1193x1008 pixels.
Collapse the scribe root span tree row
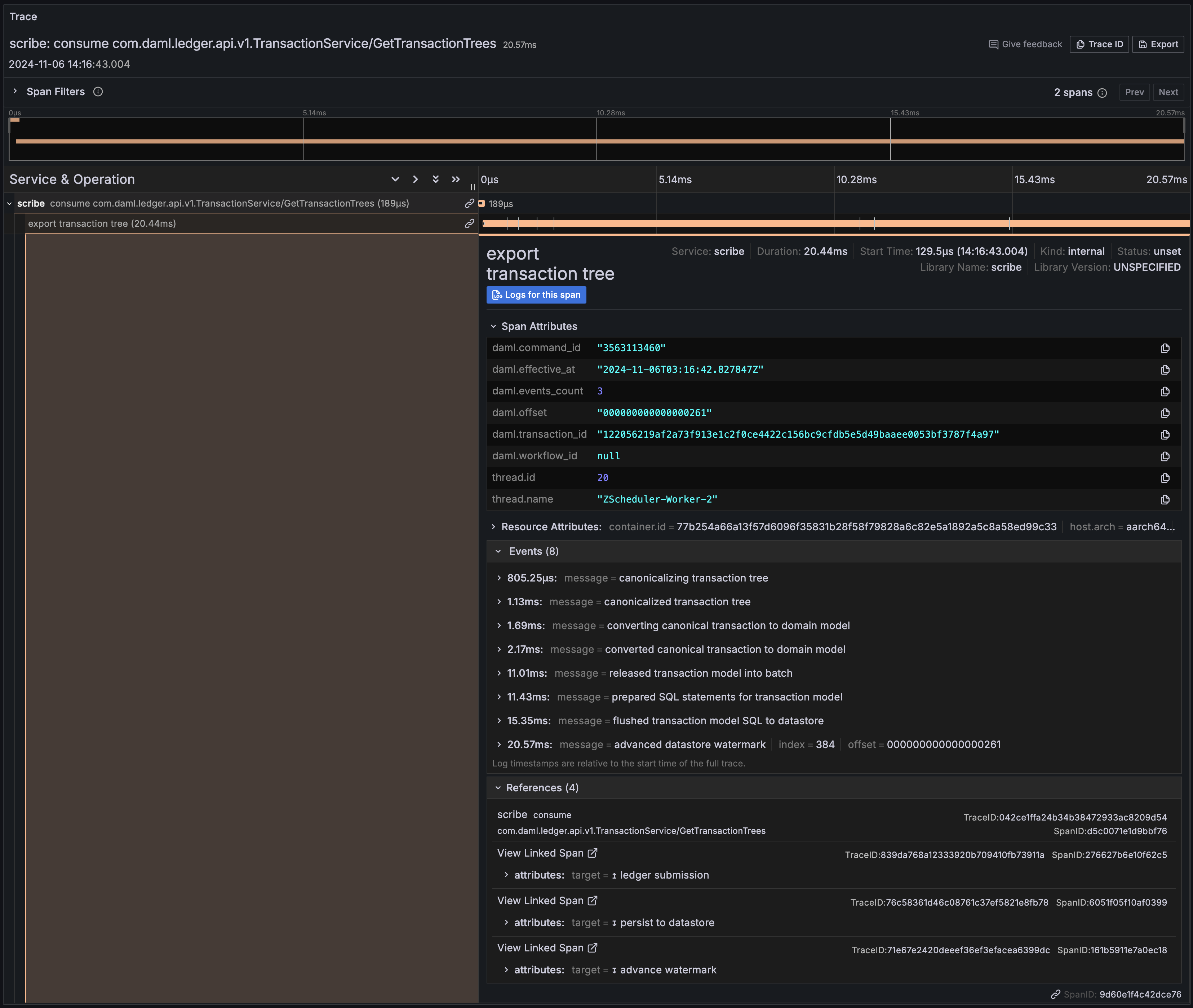9,203
